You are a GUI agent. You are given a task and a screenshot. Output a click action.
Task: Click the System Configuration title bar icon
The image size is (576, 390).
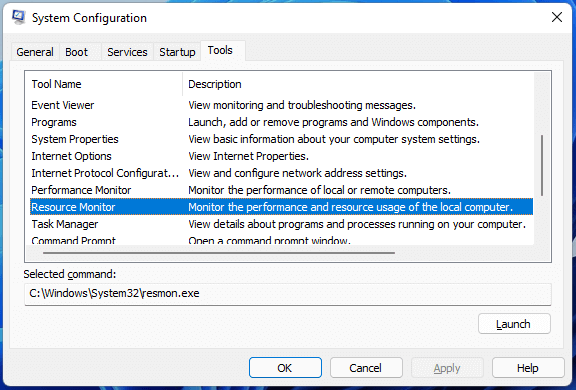click(18, 17)
